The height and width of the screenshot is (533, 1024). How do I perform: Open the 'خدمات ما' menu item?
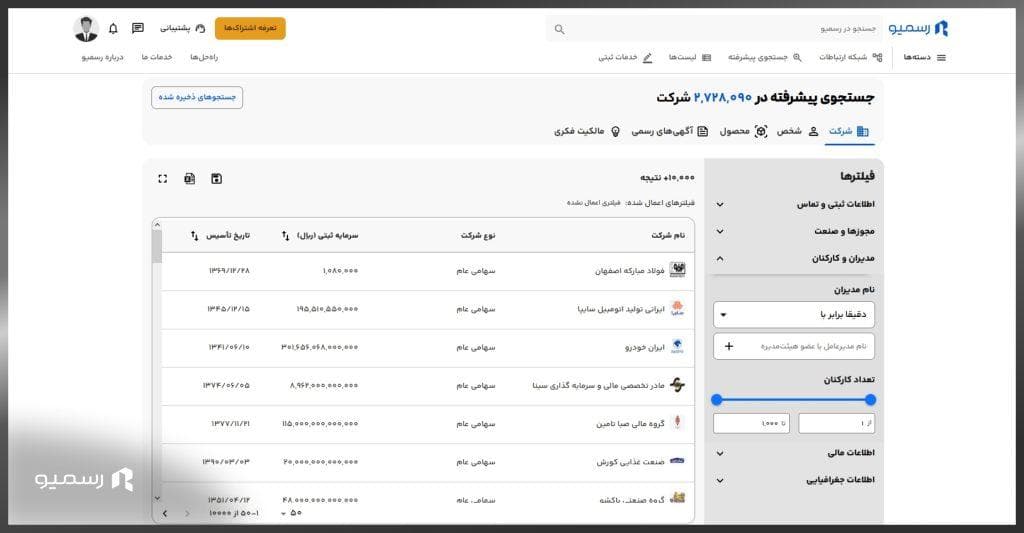point(157,57)
